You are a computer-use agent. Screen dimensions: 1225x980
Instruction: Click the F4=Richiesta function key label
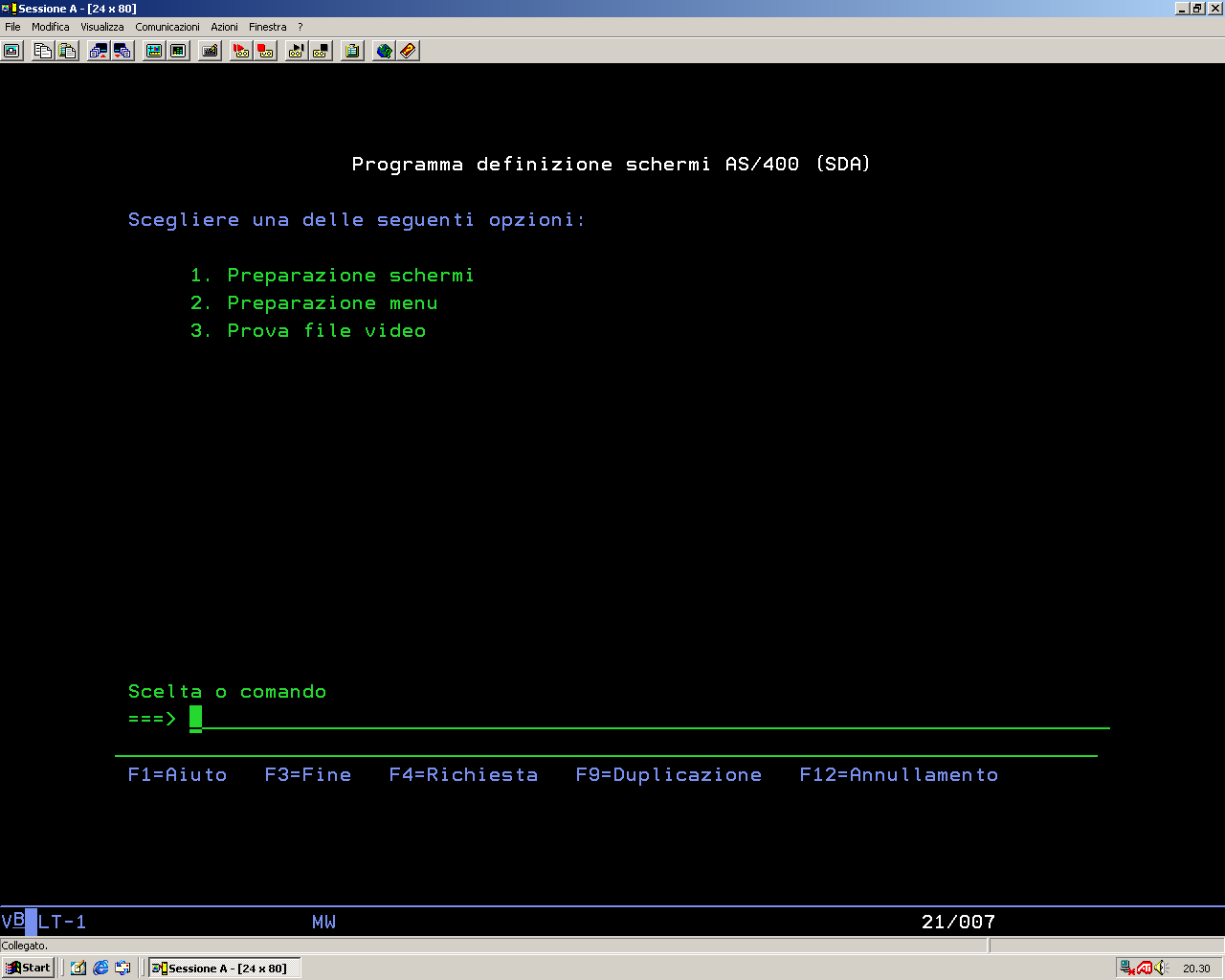(463, 775)
